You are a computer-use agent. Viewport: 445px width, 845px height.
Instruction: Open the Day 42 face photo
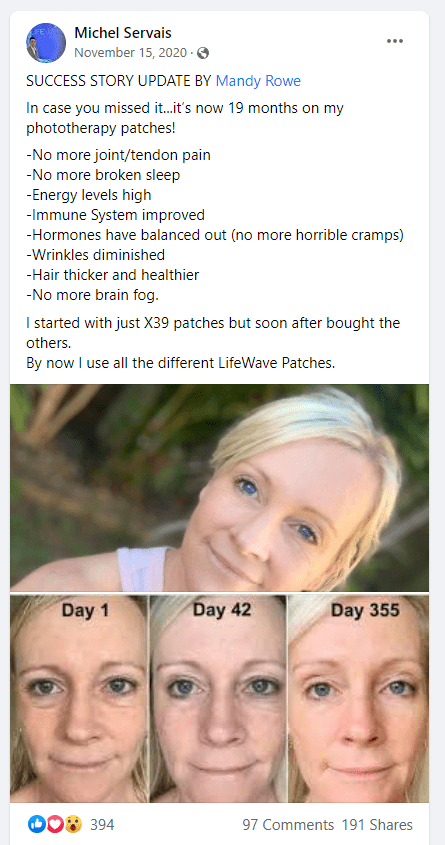[x=218, y=698]
